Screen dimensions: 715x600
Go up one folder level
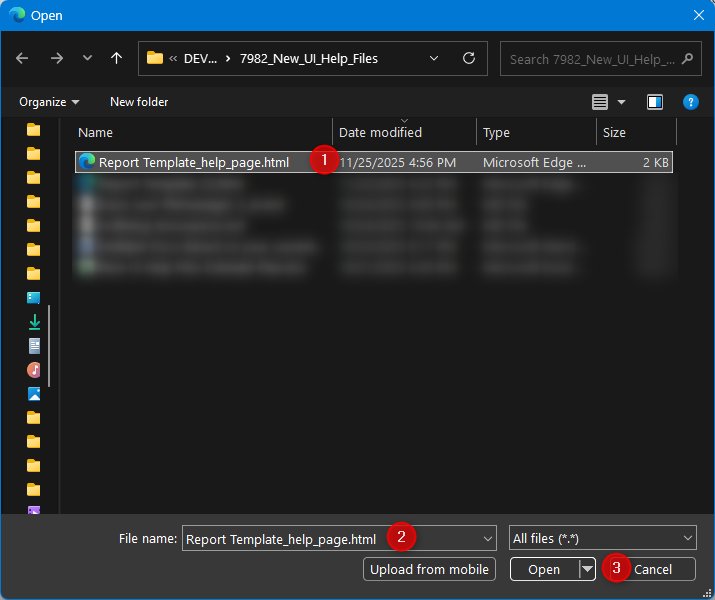[x=116, y=58]
